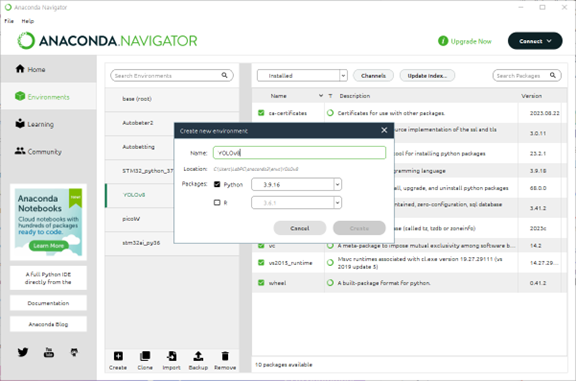The image size is (576, 381).
Task: Click the Remove environment trash icon
Action: click(225, 356)
